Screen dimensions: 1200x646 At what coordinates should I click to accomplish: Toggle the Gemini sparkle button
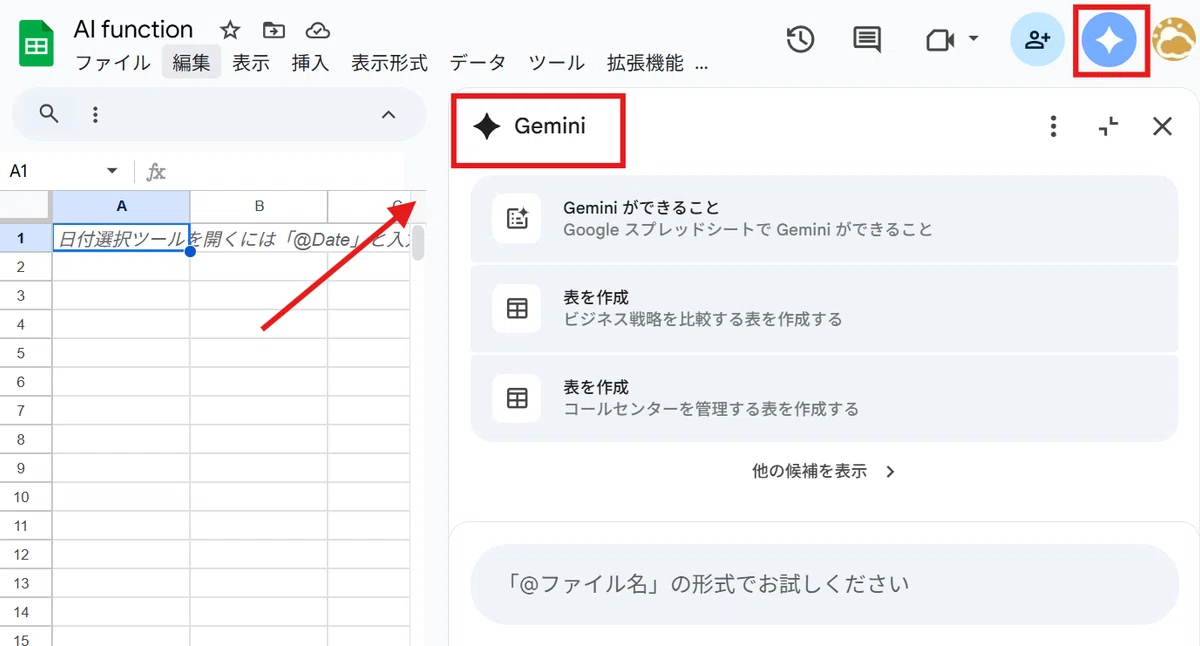click(x=1110, y=40)
